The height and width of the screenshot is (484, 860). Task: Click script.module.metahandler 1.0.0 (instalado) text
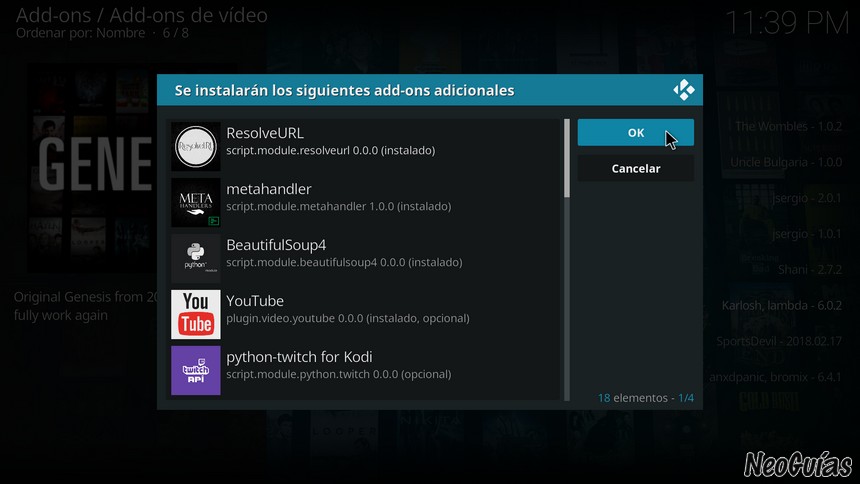click(339, 206)
